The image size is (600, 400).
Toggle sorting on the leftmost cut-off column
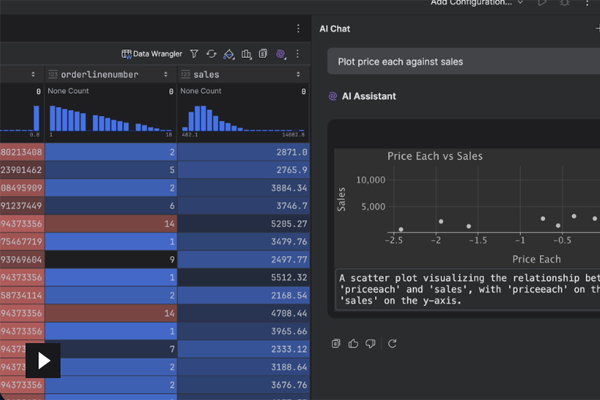pos(33,74)
